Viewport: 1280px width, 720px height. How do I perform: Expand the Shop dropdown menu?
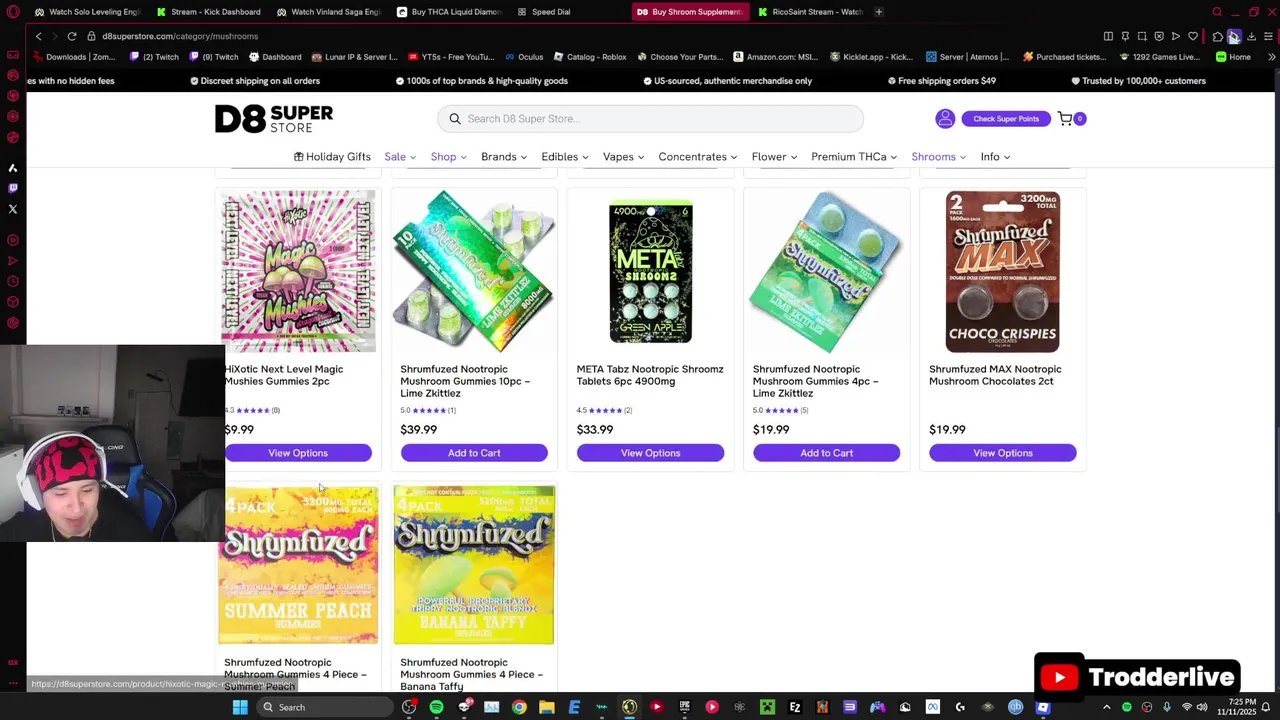[448, 157]
